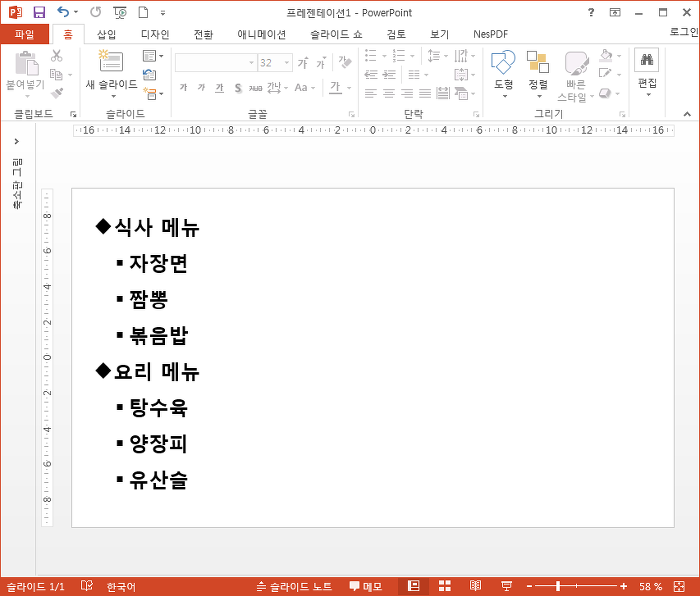Viewport: 700px width, 596px height.
Task: Toggle Align Right
Action: pos(407,93)
